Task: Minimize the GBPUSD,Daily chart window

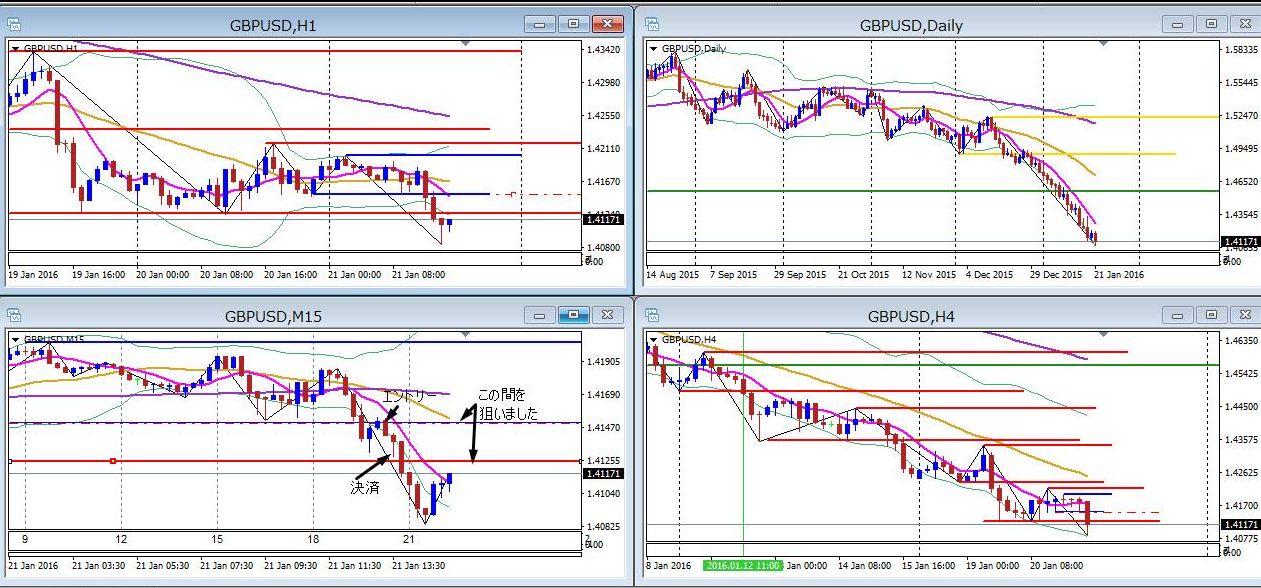Action: [x=1181, y=24]
